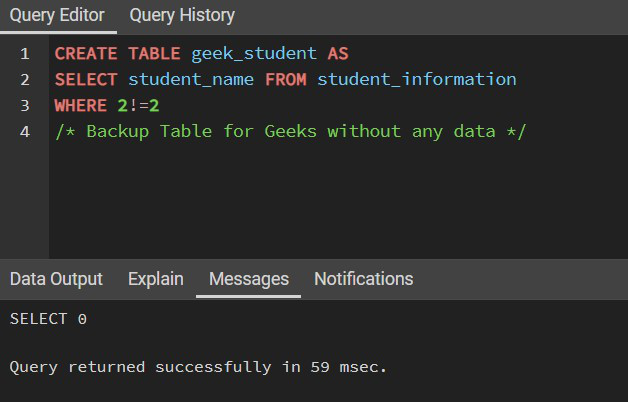Click line number 3 in the gutter
The width and height of the screenshot is (628, 402).
[25, 105]
